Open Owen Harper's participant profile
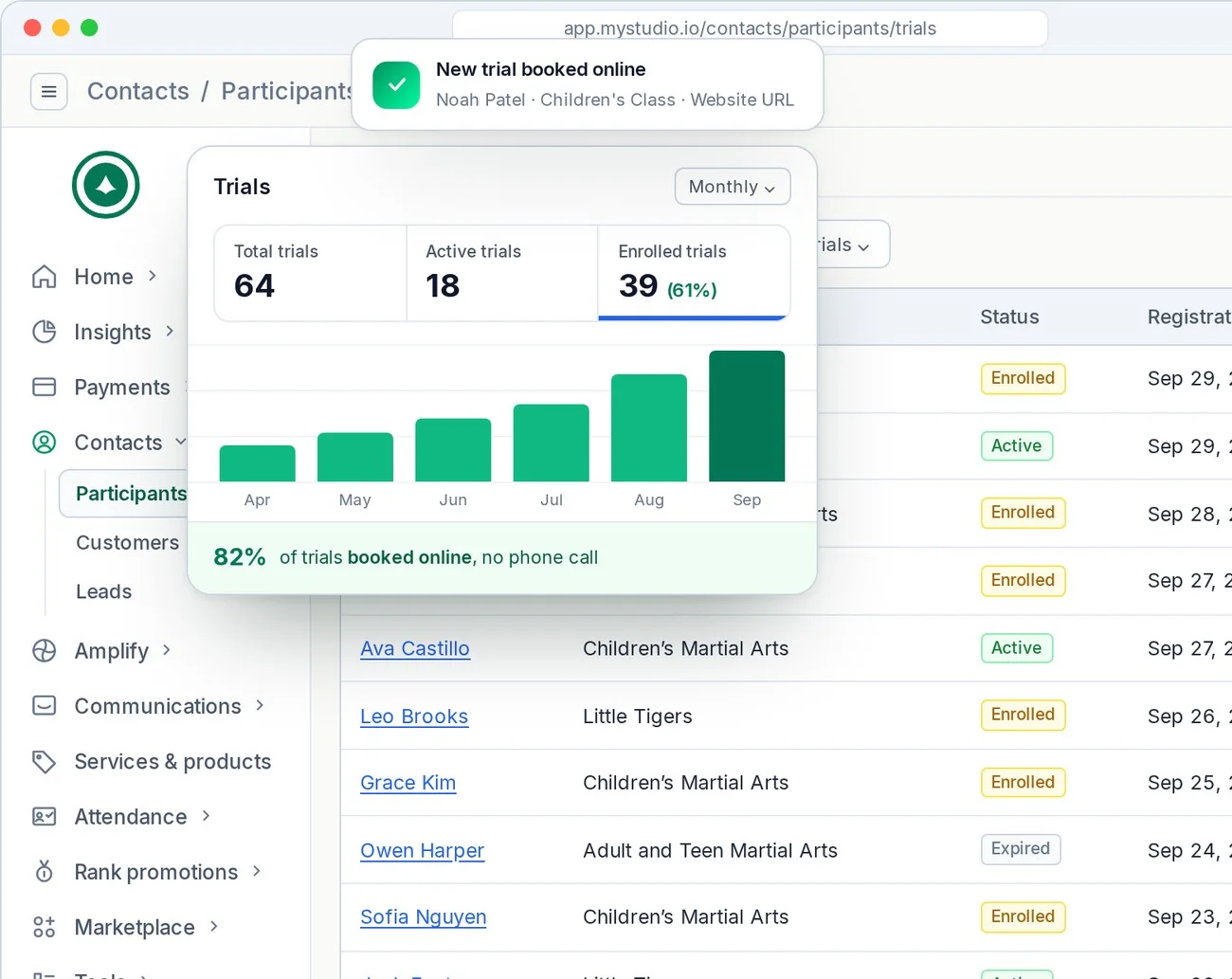Screen dimensions: 1232x979 [x=423, y=851]
